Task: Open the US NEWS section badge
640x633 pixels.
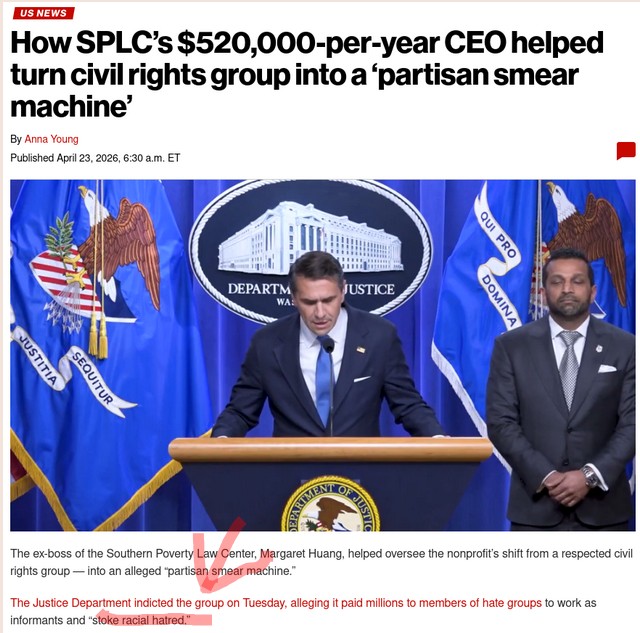Action: 43,13
